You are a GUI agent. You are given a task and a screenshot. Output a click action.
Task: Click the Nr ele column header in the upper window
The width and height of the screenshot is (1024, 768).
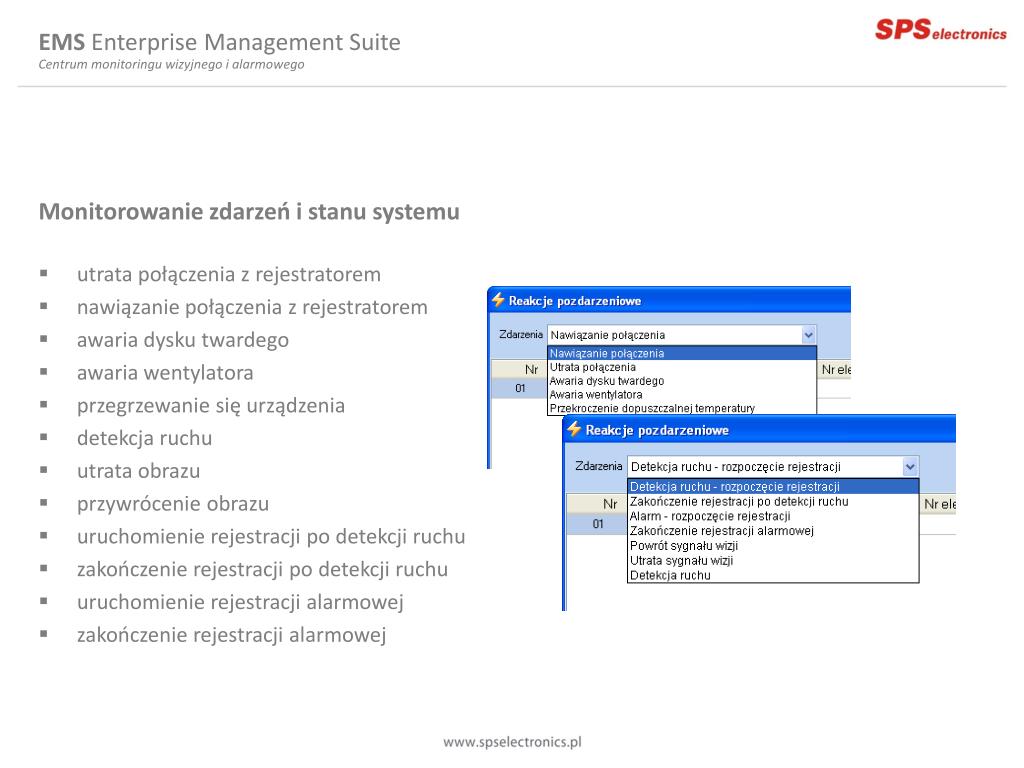(x=835, y=370)
